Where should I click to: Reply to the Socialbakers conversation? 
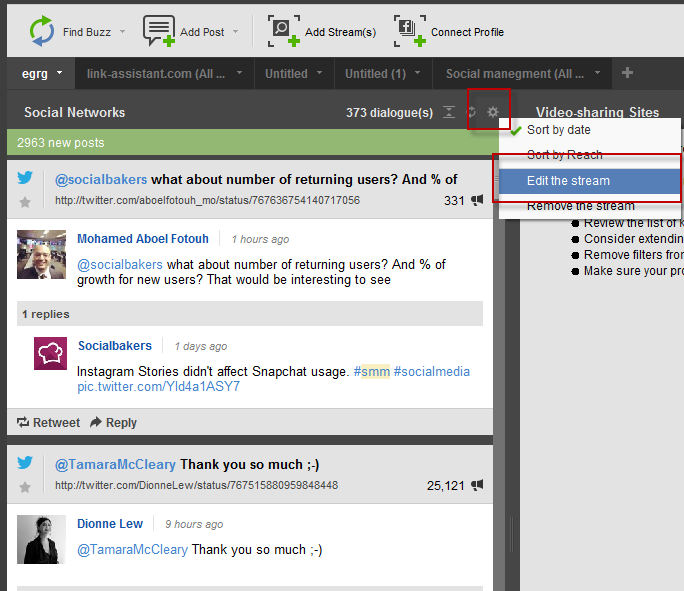113,422
